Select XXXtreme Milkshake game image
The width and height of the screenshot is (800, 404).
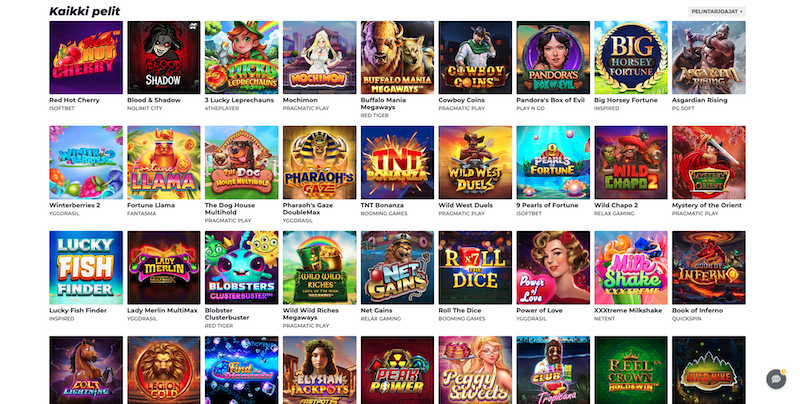[631, 267]
